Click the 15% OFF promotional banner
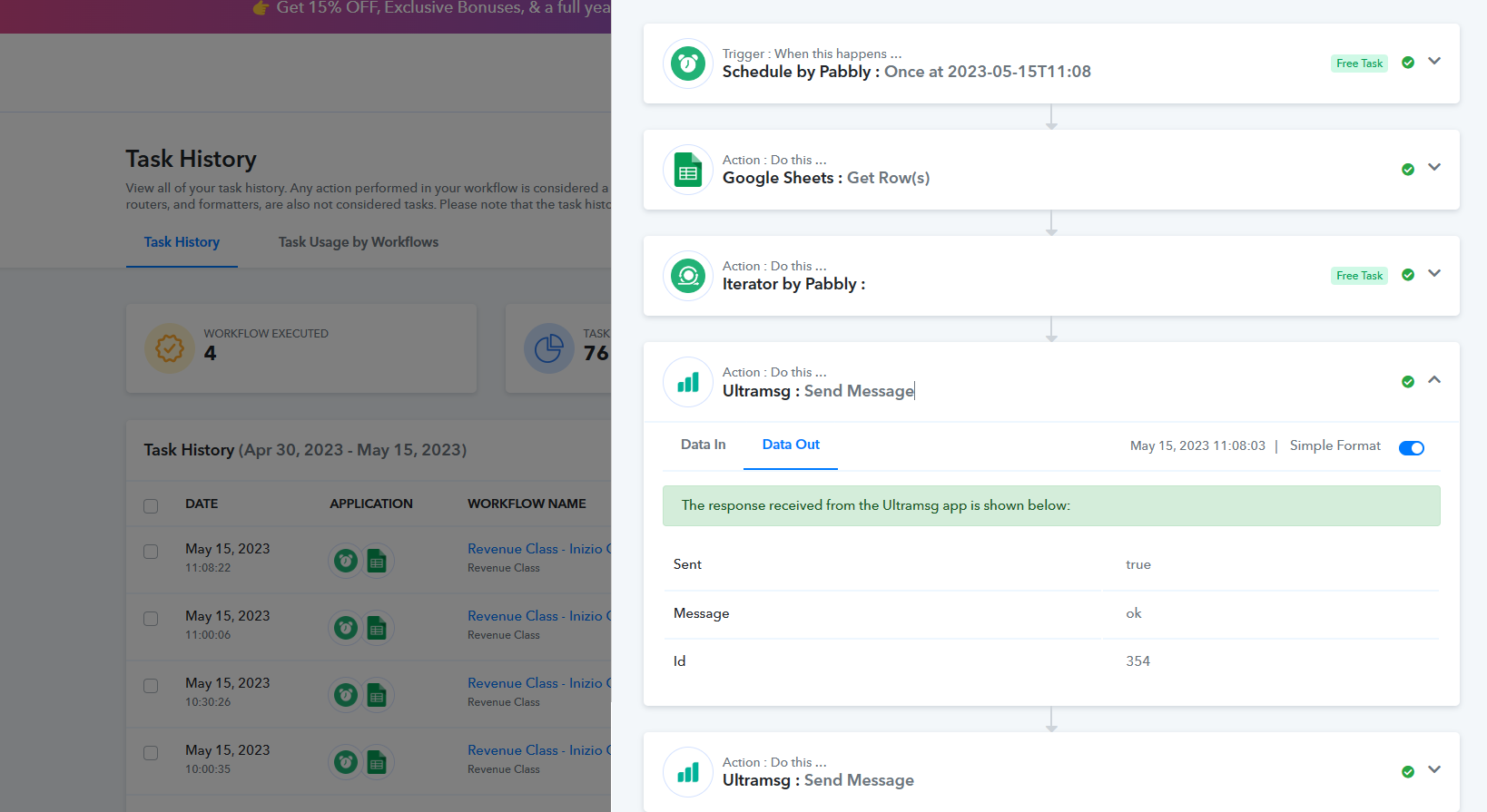The image size is (1487, 812). click(305, 16)
